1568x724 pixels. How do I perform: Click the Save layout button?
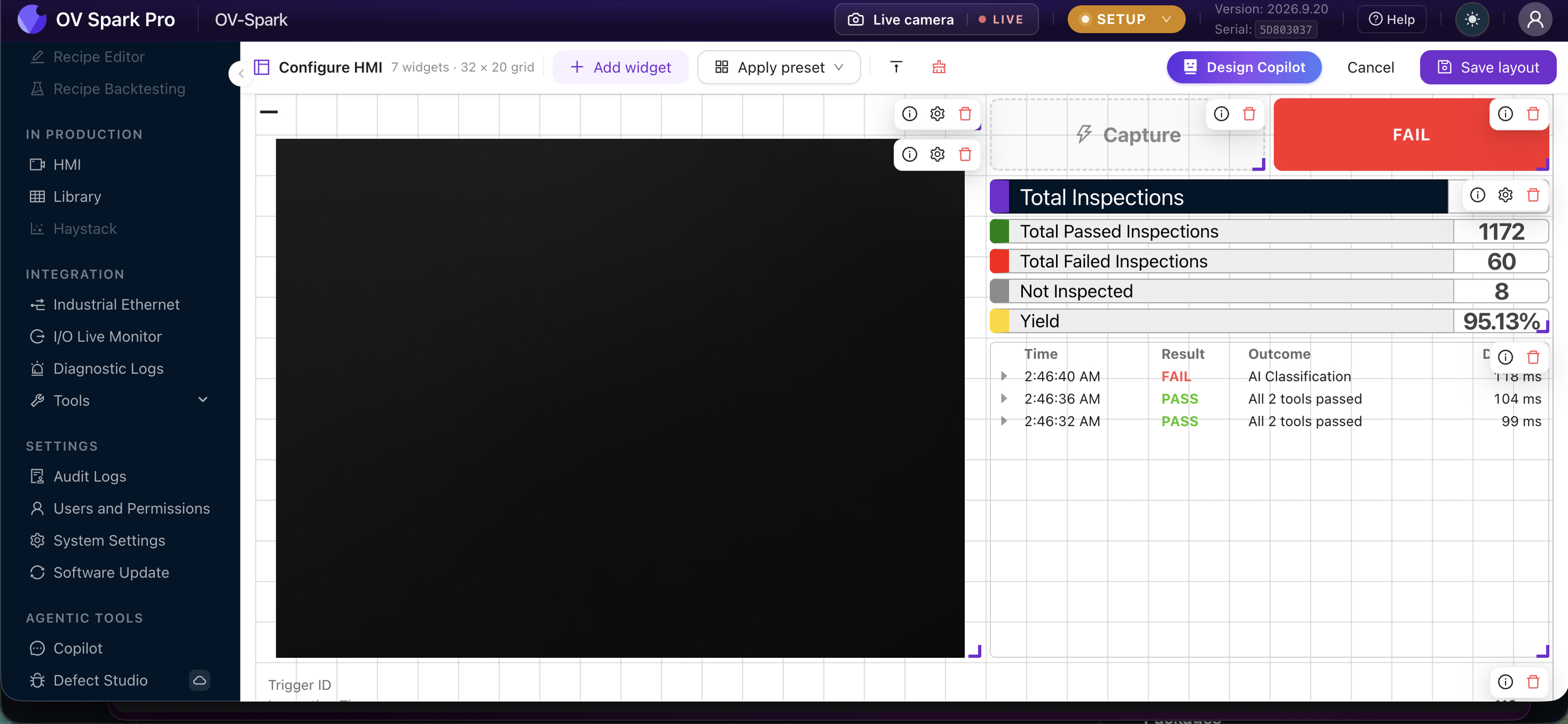(1487, 67)
